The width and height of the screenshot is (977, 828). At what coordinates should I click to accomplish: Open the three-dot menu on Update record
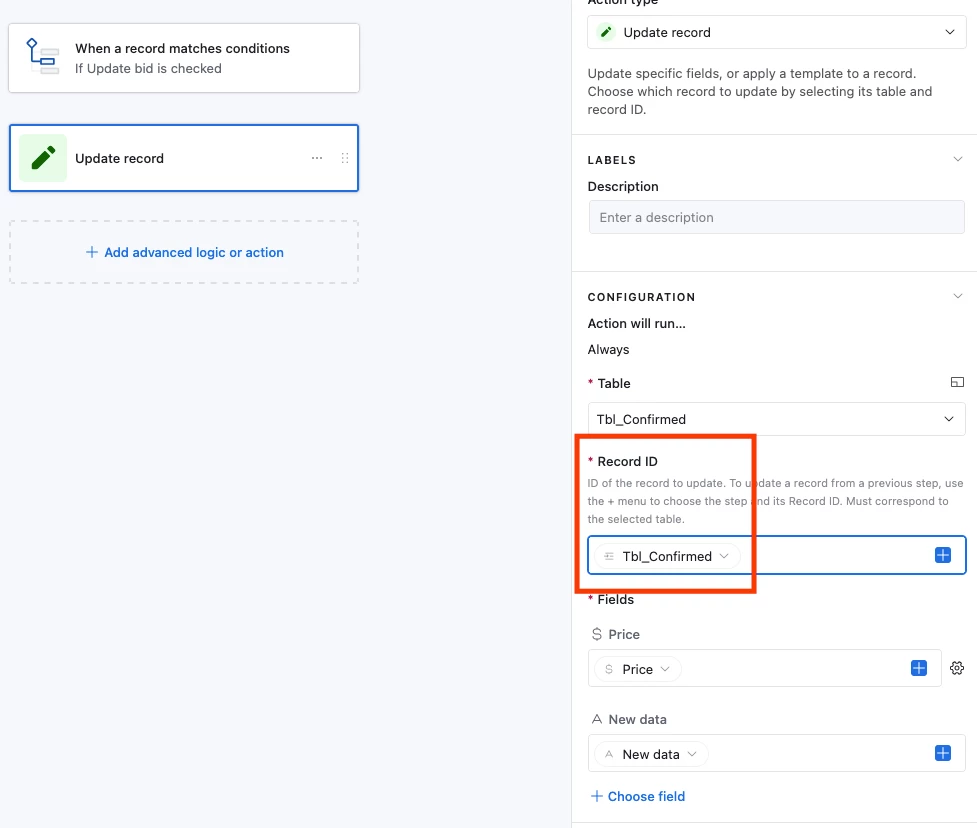(317, 158)
